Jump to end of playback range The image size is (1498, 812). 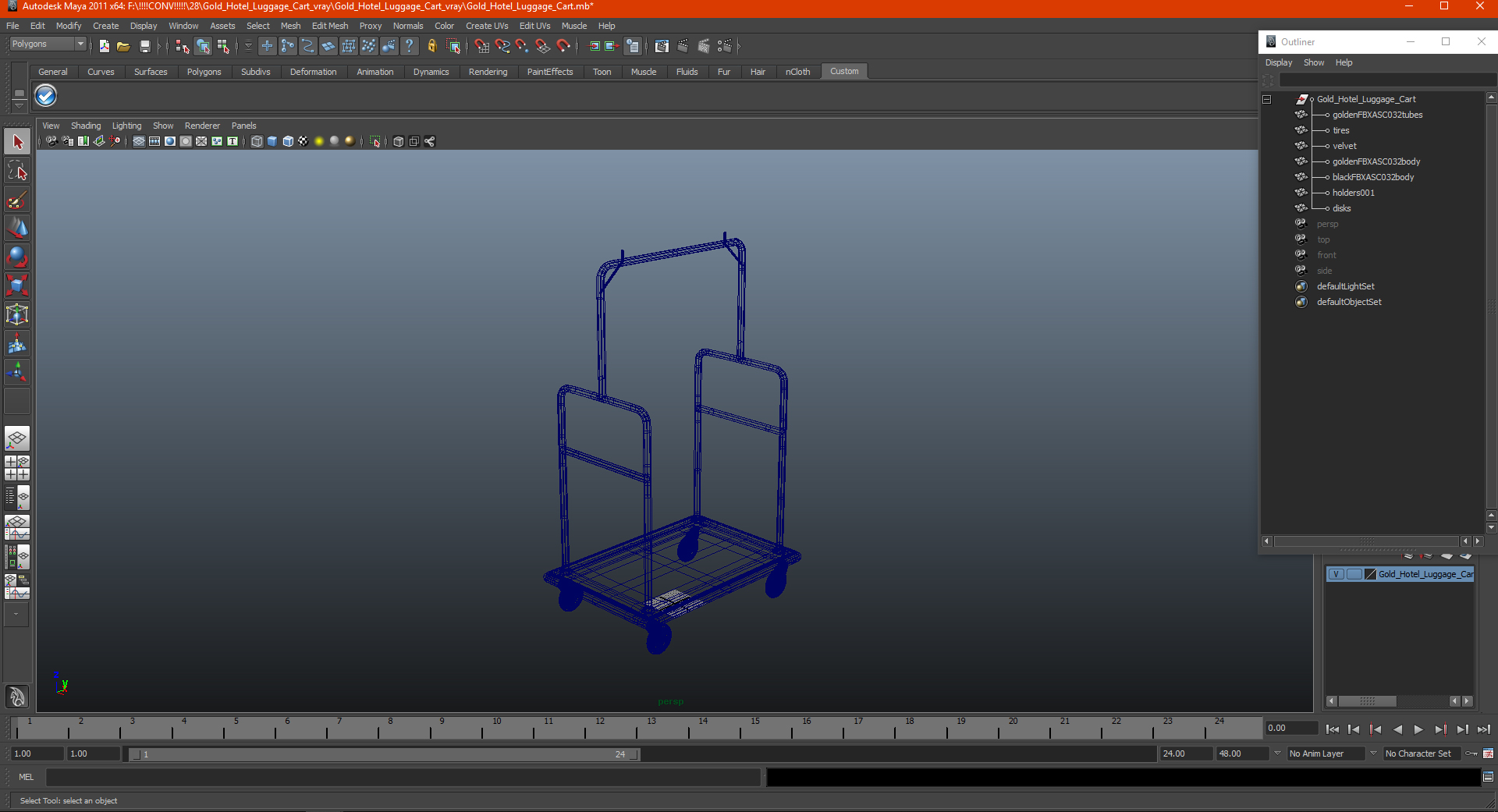point(1484,729)
